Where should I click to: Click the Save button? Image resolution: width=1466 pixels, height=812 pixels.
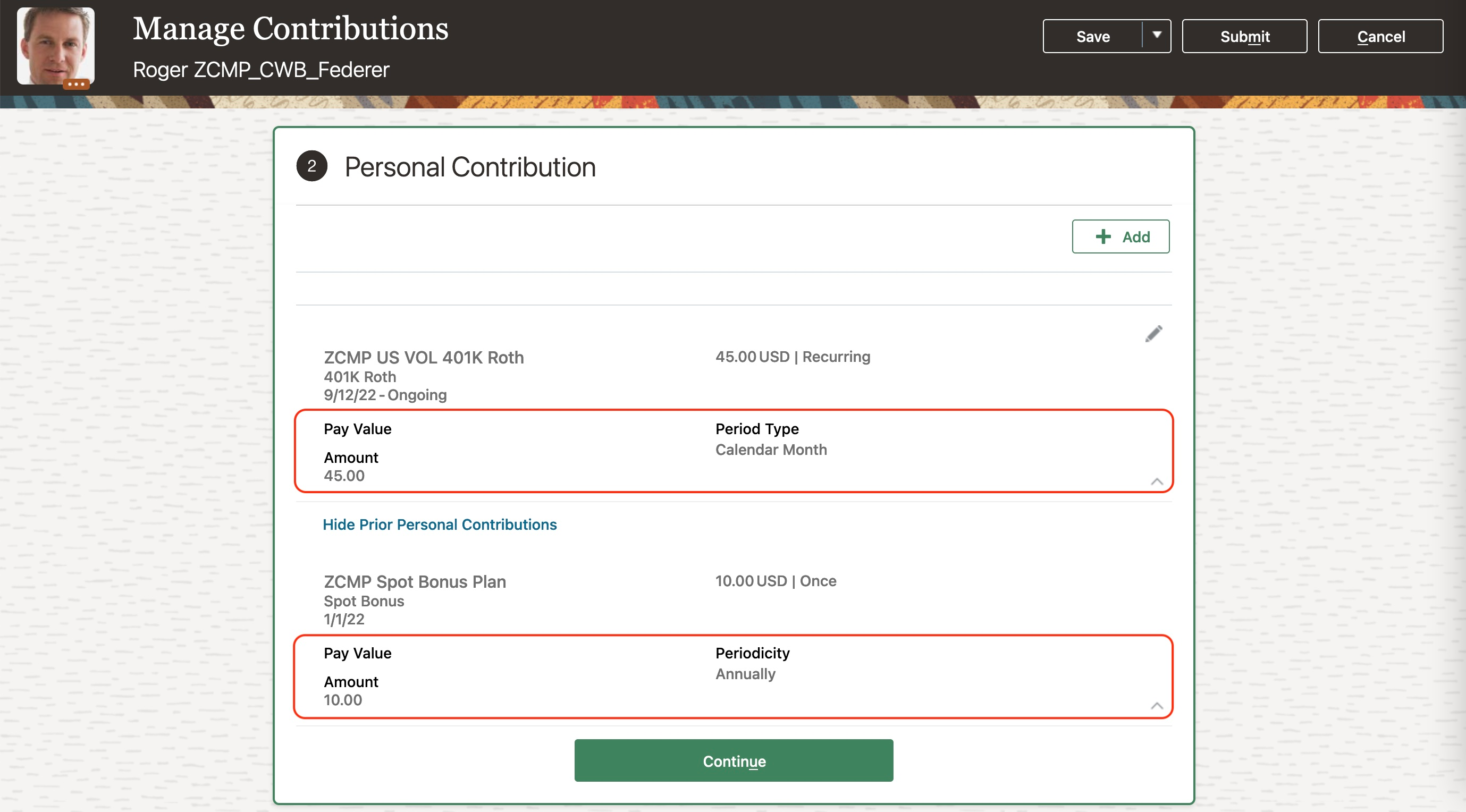click(x=1092, y=37)
